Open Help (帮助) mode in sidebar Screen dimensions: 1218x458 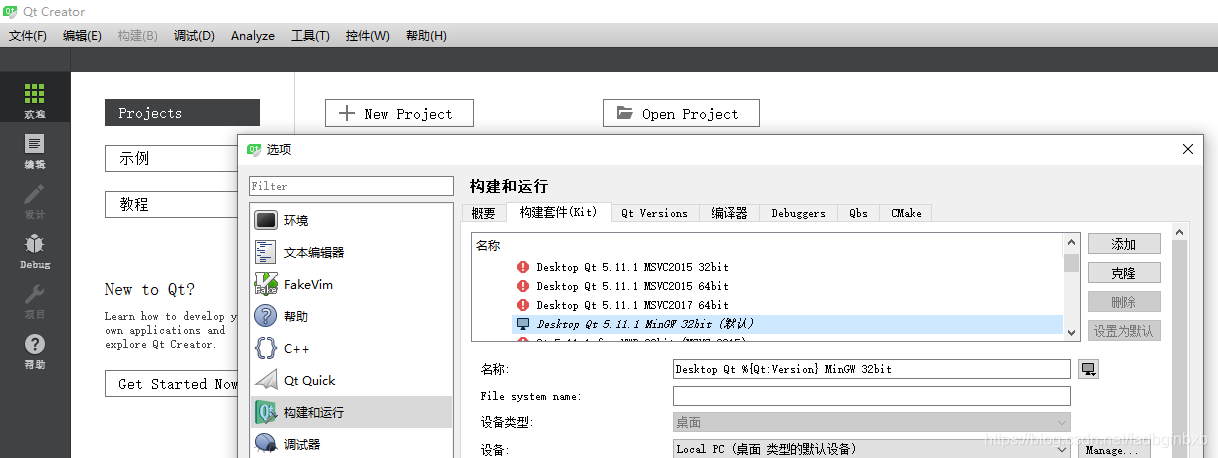(x=35, y=351)
